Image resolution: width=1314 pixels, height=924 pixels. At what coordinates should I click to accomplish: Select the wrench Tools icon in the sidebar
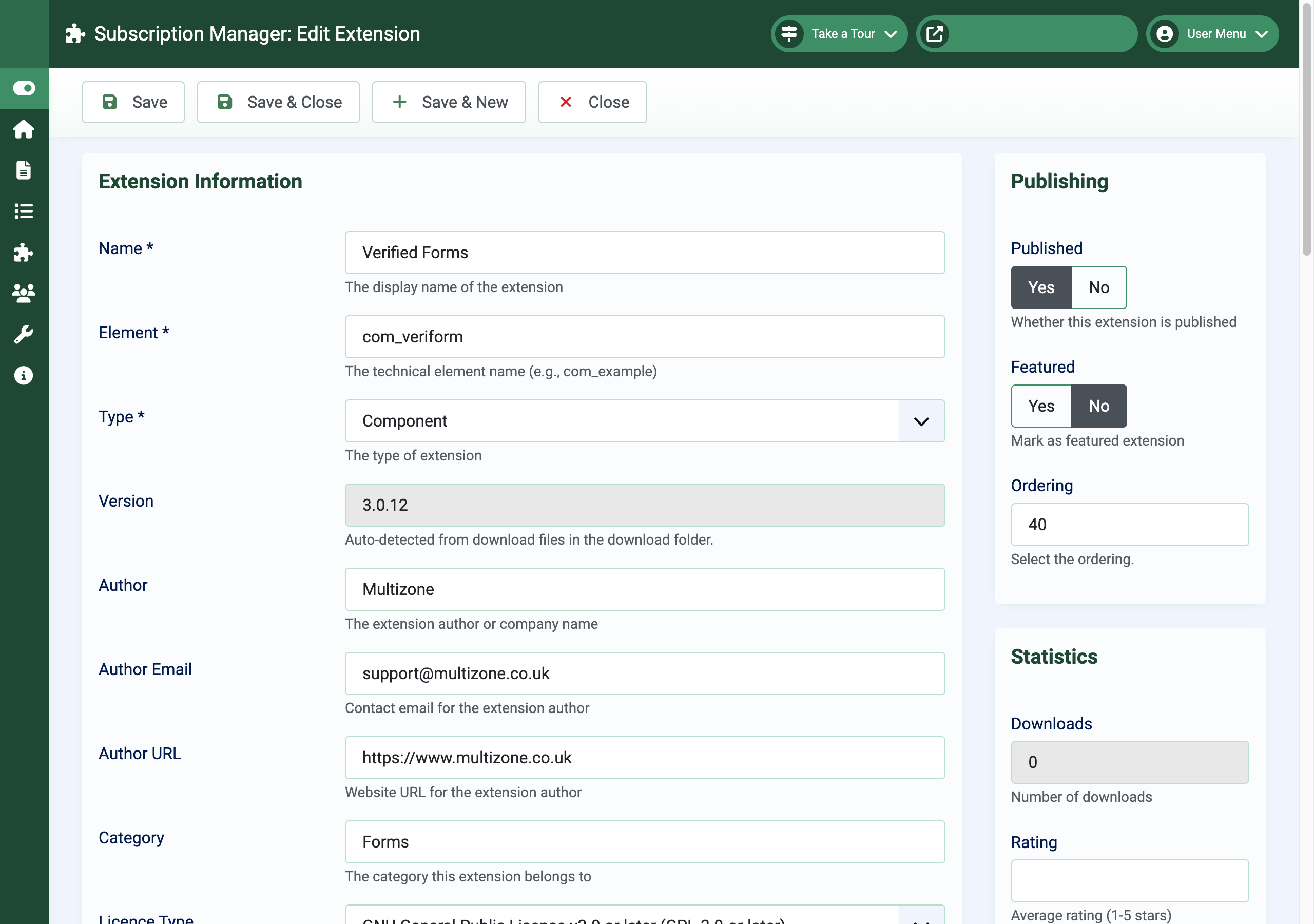24,334
